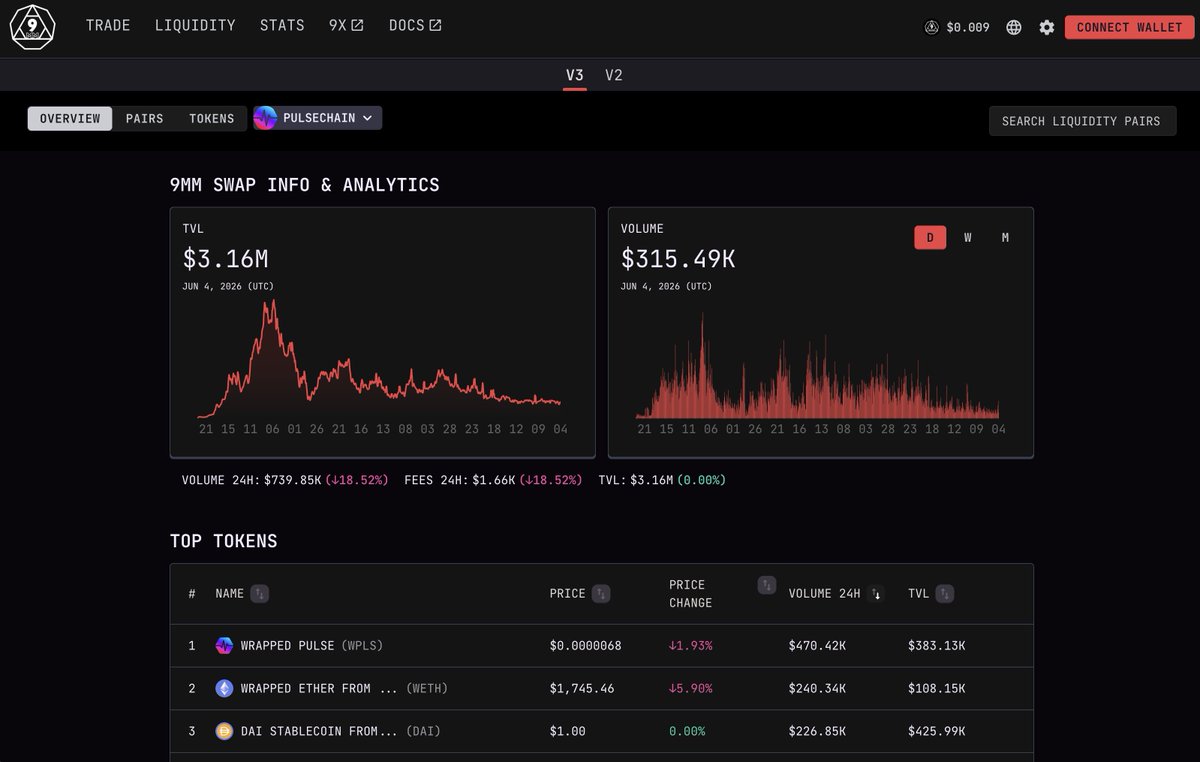Click the DAI Stablecoin token icon
Image resolution: width=1200 pixels, height=762 pixels.
click(224, 731)
